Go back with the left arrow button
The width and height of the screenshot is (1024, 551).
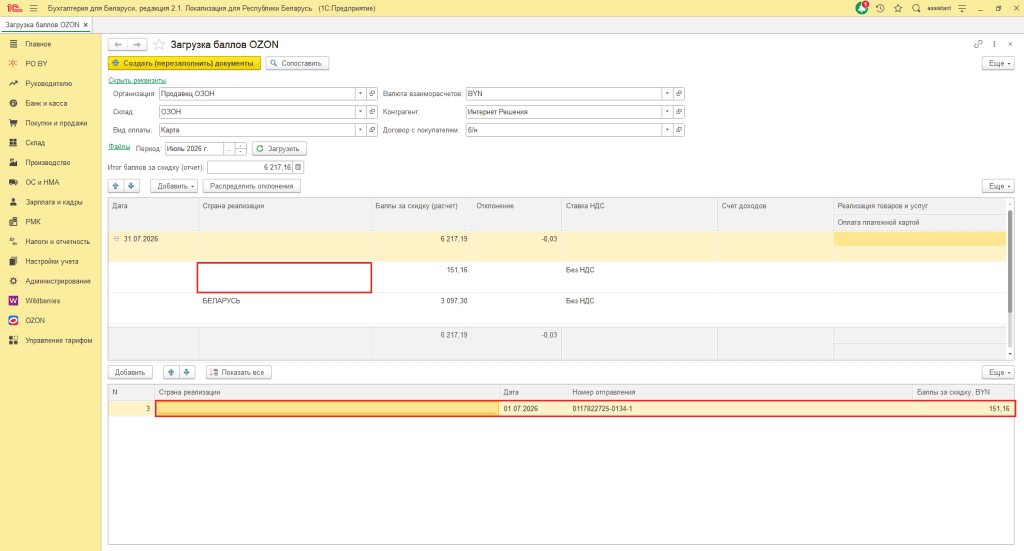[118, 44]
